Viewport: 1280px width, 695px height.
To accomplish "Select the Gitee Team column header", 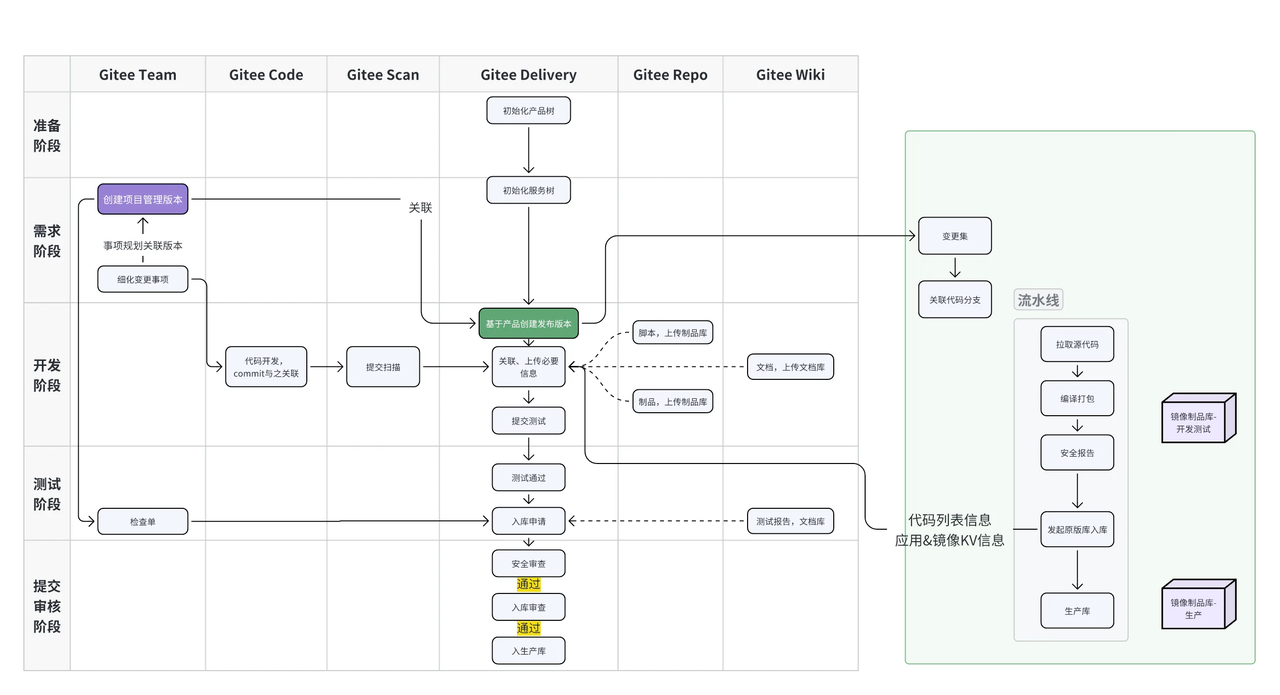I will click(138, 75).
